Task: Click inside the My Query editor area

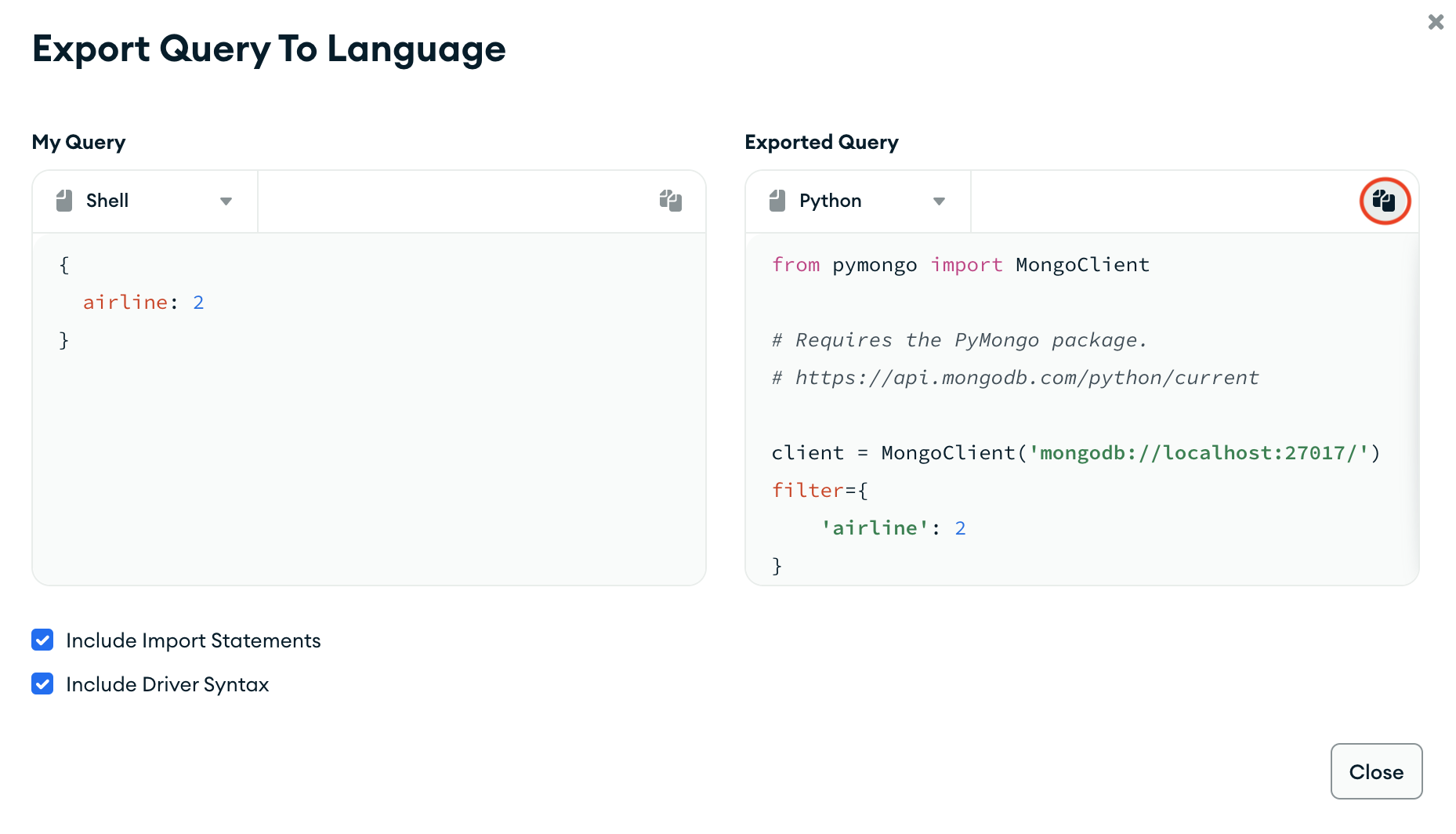Action: pos(368,431)
